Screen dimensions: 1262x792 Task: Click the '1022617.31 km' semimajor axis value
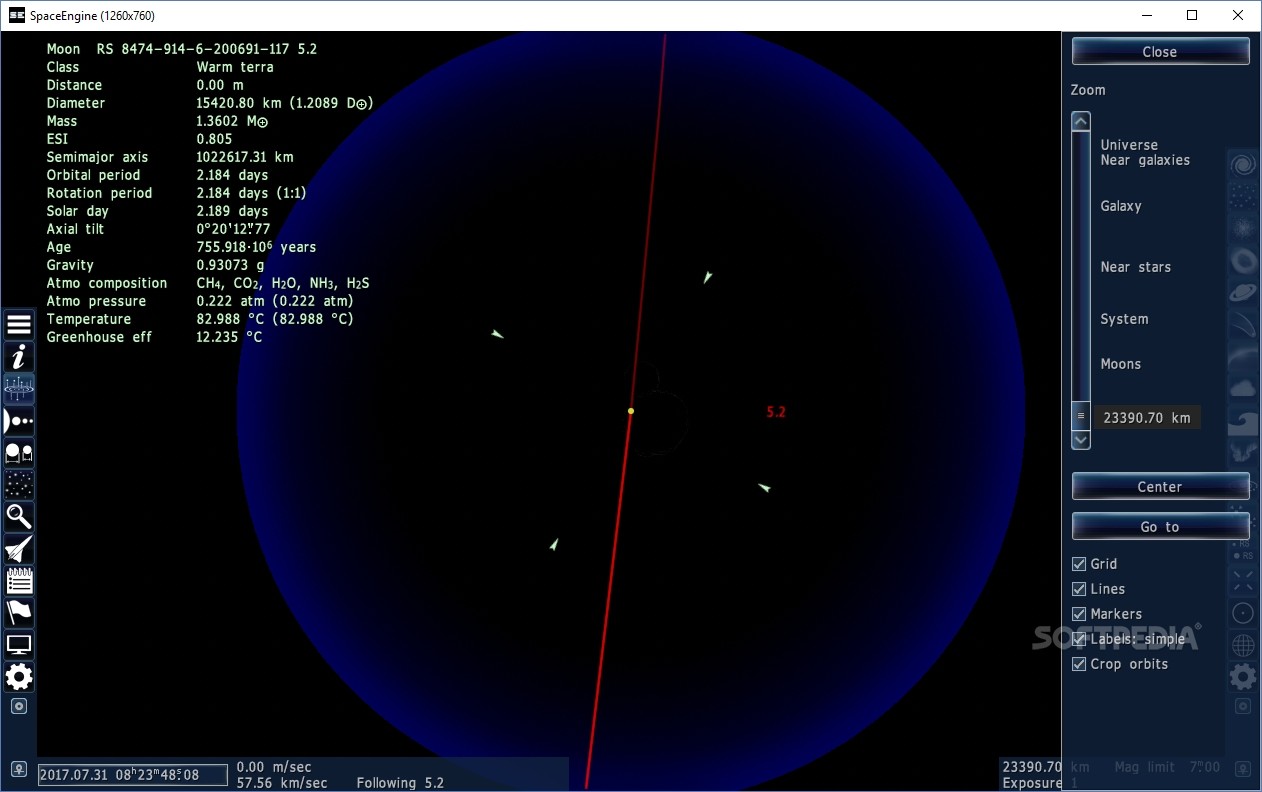(245, 157)
